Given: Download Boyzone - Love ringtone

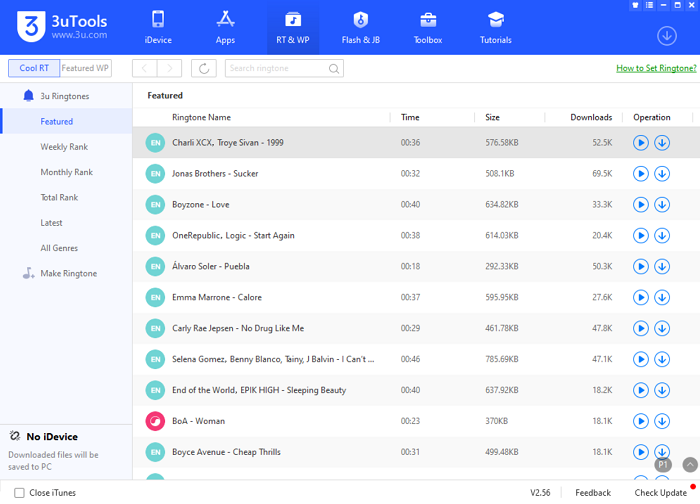Looking at the screenshot, I should click(662, 204).
